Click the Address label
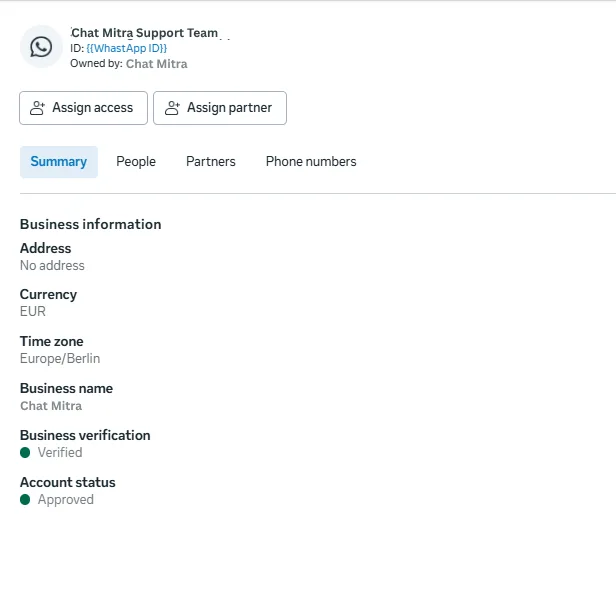The width and height of the screenshot is (616, 598). 46,248
